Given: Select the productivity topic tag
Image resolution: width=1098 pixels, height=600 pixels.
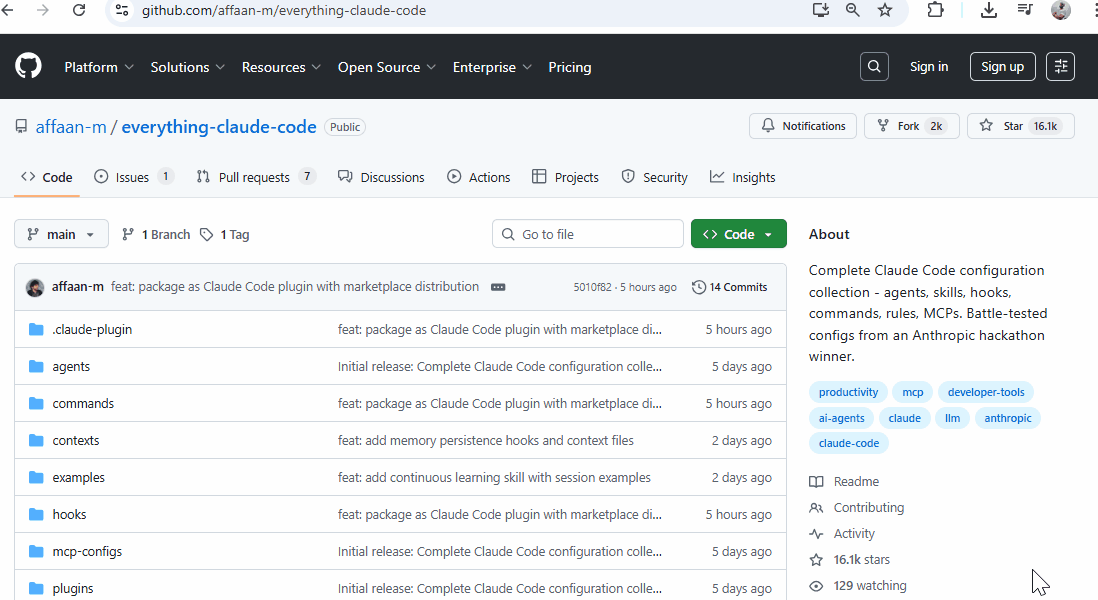Looking at the screenshot, I should pos(848,392).
